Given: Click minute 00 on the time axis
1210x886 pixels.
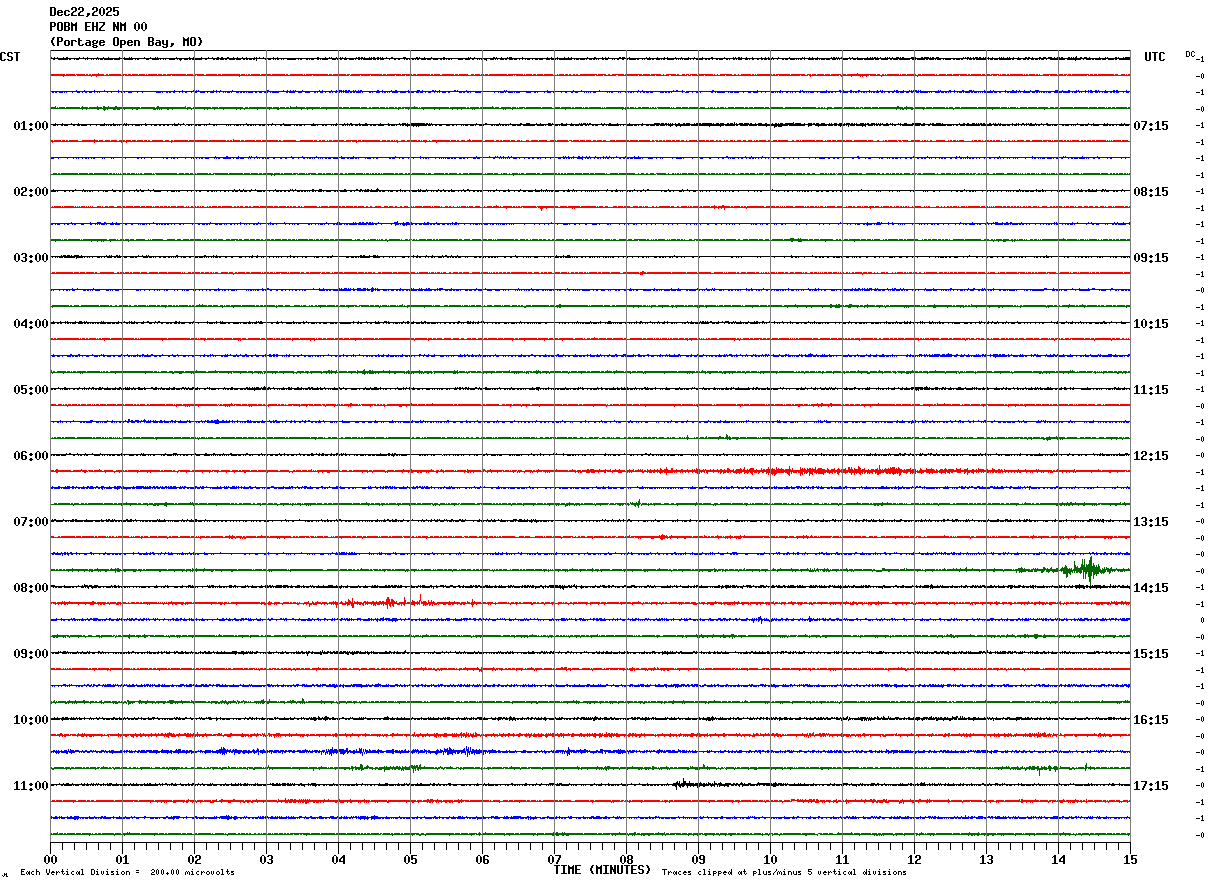Looking at the screenshot, I should point(50,859).
